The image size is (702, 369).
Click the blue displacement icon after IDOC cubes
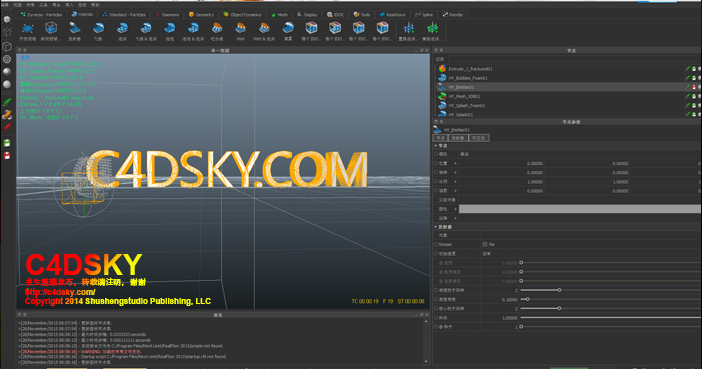tap(408, 28)
